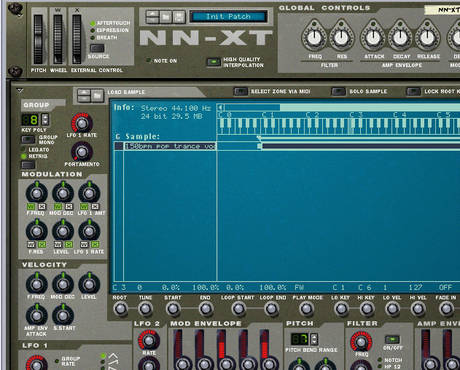This screenshot has height=370, width=460.
Task: Click the Load Sample folder icon
Action: [x=97, y=96]
